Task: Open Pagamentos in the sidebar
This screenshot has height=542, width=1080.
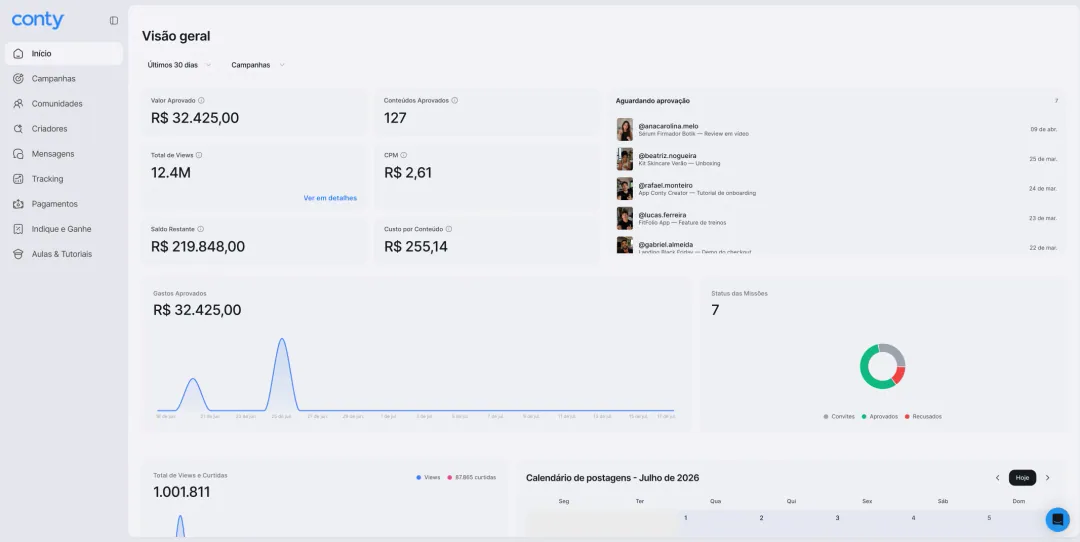Action: [x=63, y=205]
